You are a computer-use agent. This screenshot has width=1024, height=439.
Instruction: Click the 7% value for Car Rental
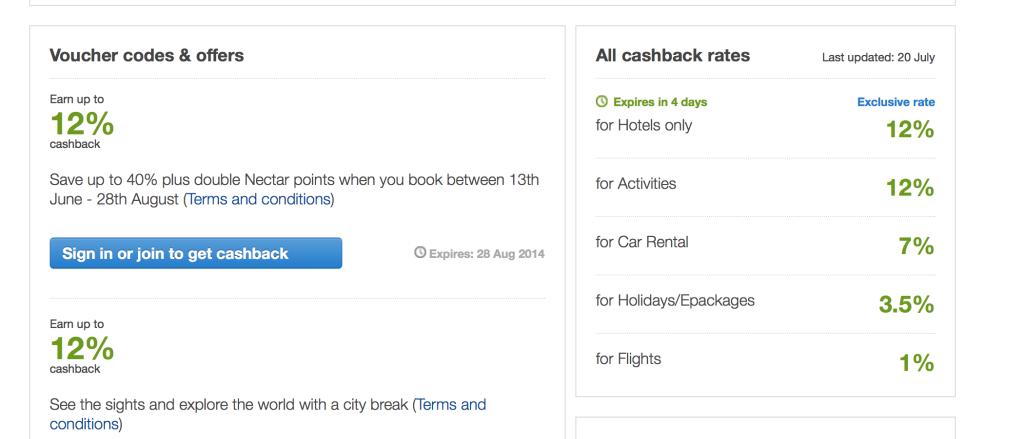pyautogui.click(x=916, y=246)
